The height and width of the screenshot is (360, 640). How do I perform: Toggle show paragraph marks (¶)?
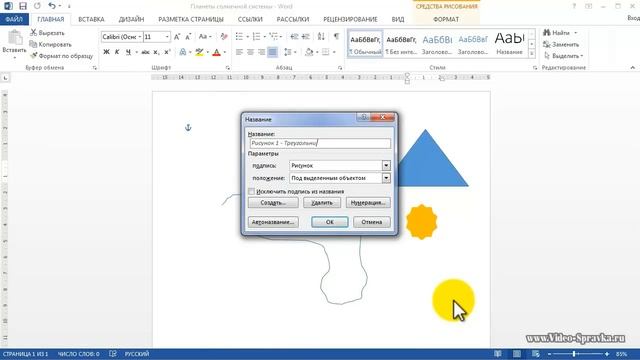(336, 37)
